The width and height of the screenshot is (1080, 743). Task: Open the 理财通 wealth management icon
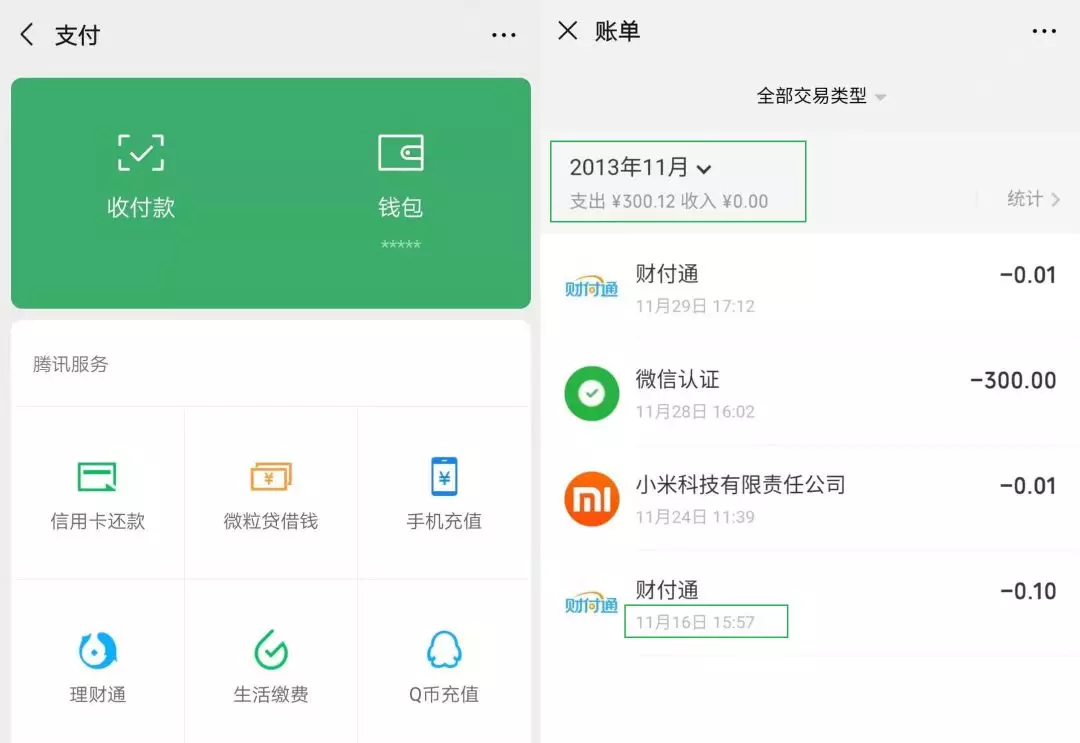coord(98,652)
